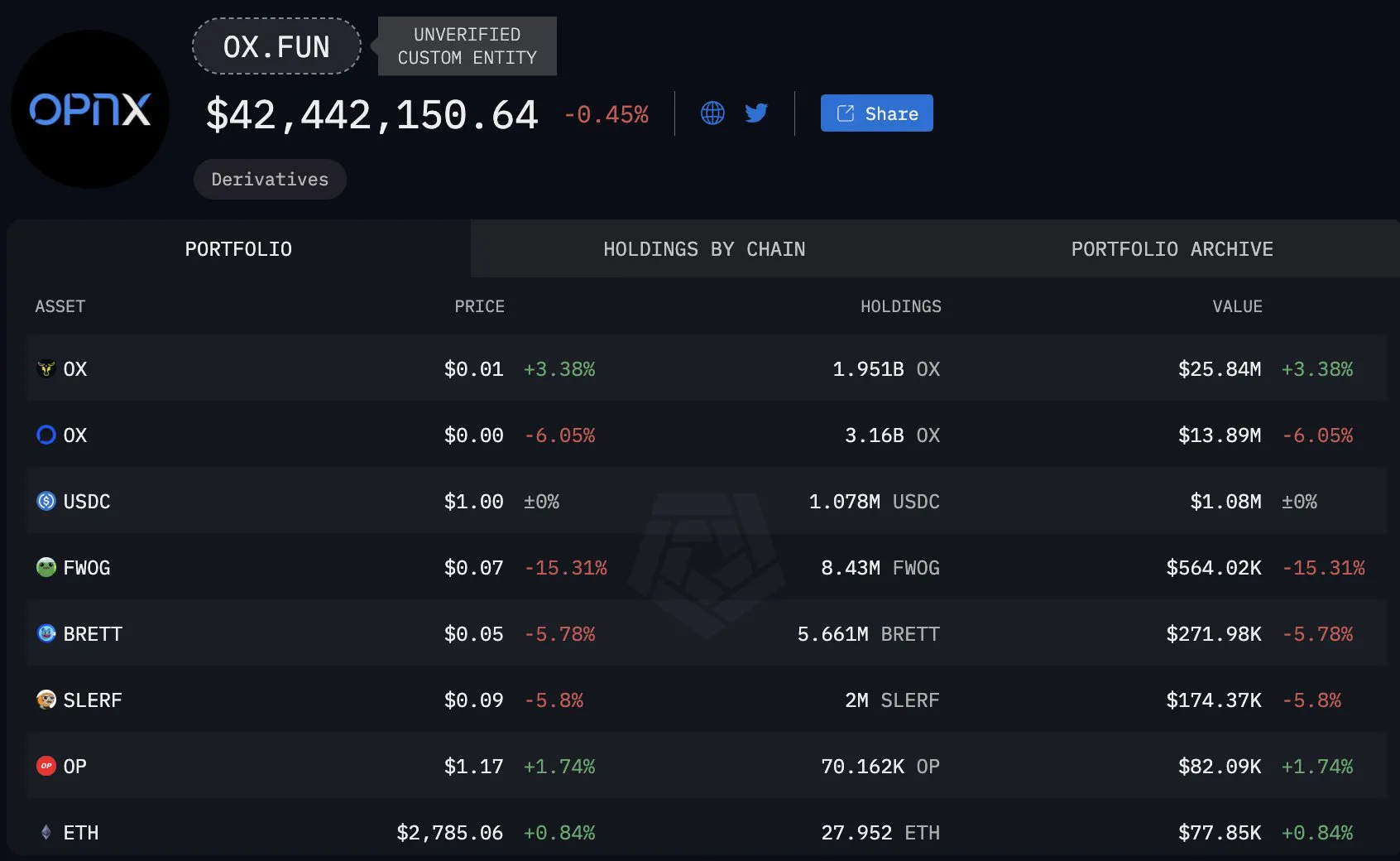Open the Twitter bird icon
The image size is (1400, 861).
[756, 113]
